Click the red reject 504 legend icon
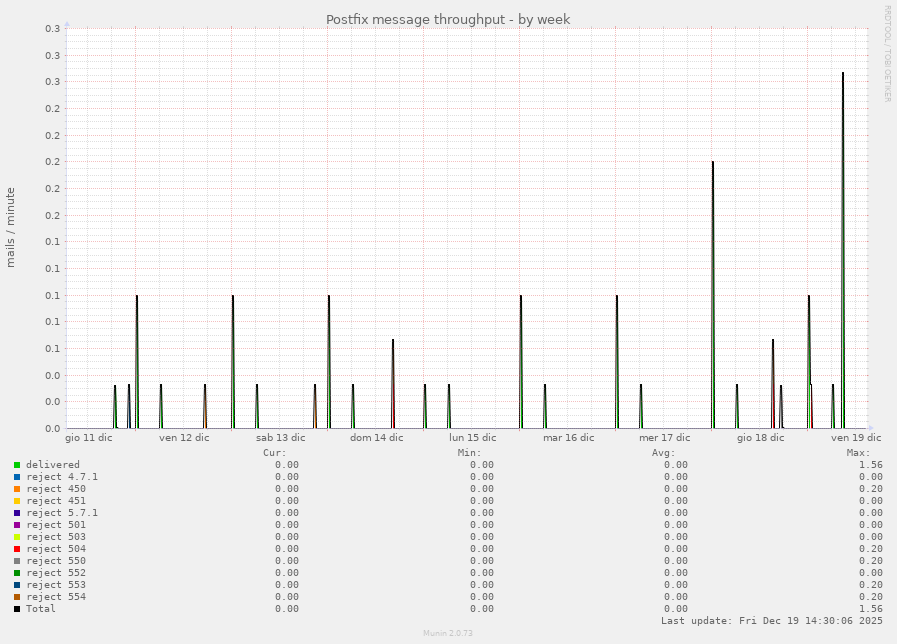This screenshot has width=897, height=644. [x=16, y=548]
